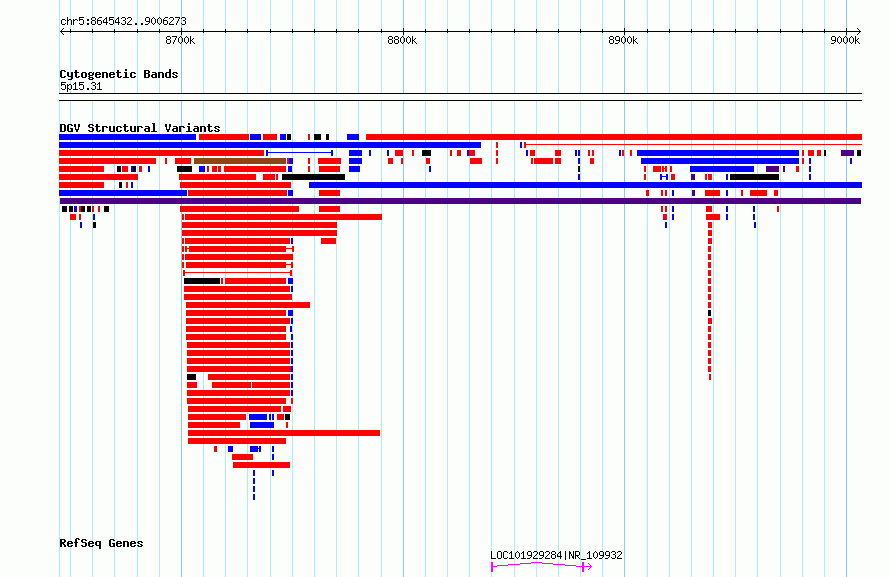This screenshot has height=577, width=890.
Task: Select the lowest wide red variant bar
Action: click(x=261, y=465)
